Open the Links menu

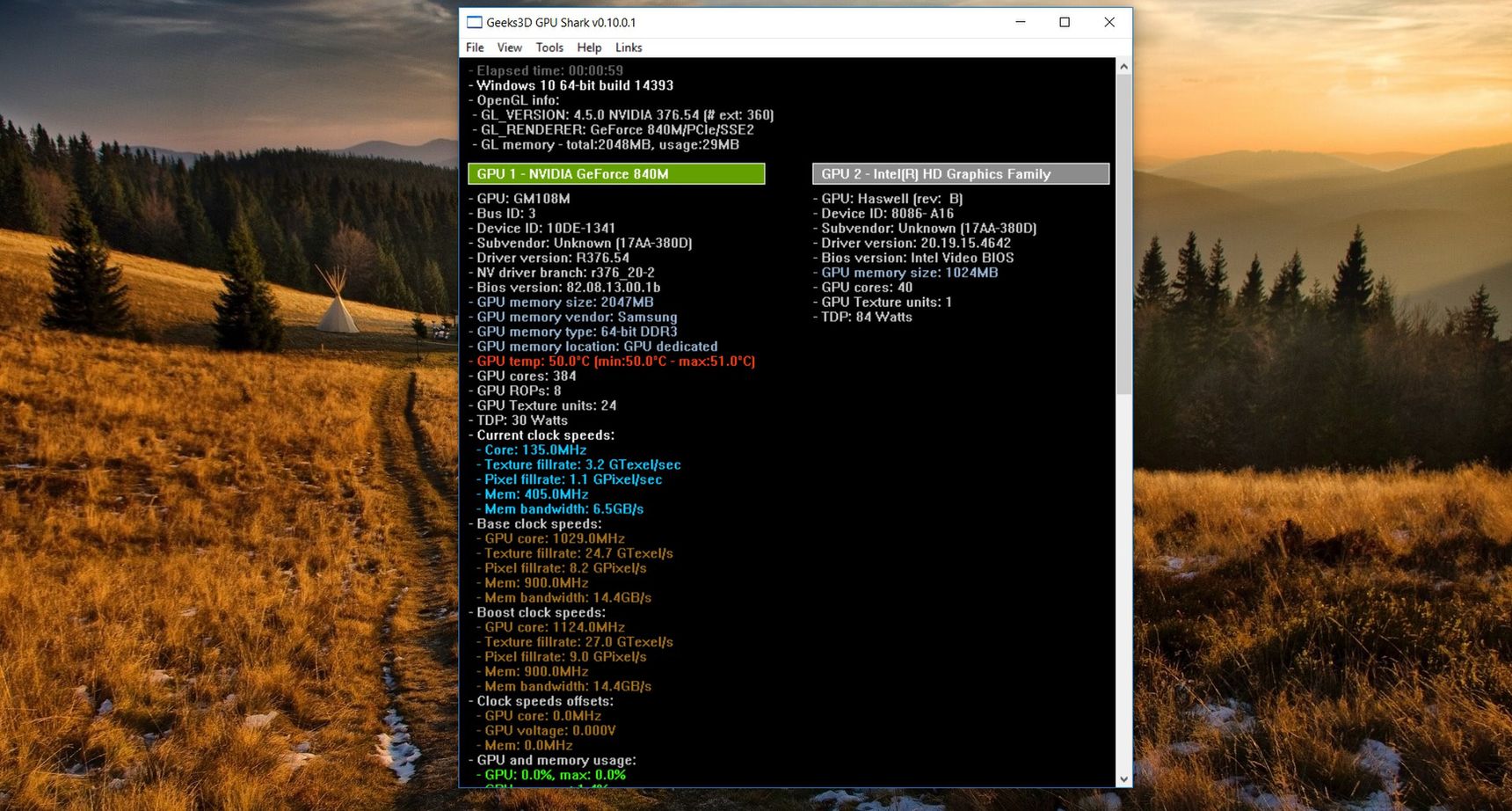629,47
